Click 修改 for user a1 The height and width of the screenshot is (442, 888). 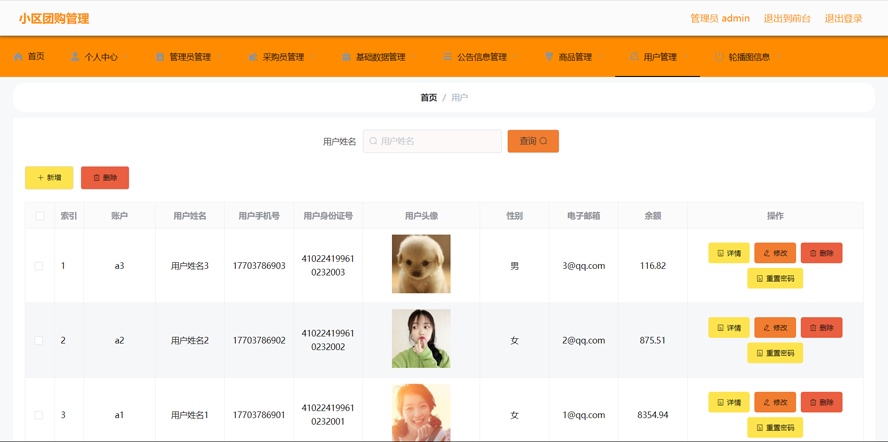click(x=775, y=402)
